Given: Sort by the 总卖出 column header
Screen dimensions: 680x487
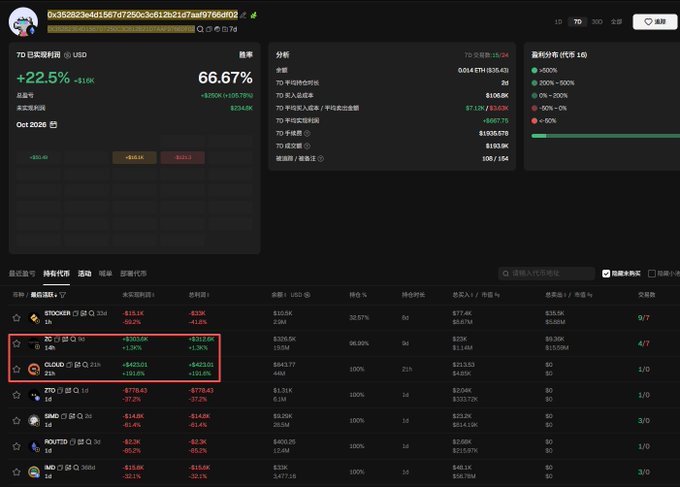Looking at the screenshot, I should (x=556, y=295).
